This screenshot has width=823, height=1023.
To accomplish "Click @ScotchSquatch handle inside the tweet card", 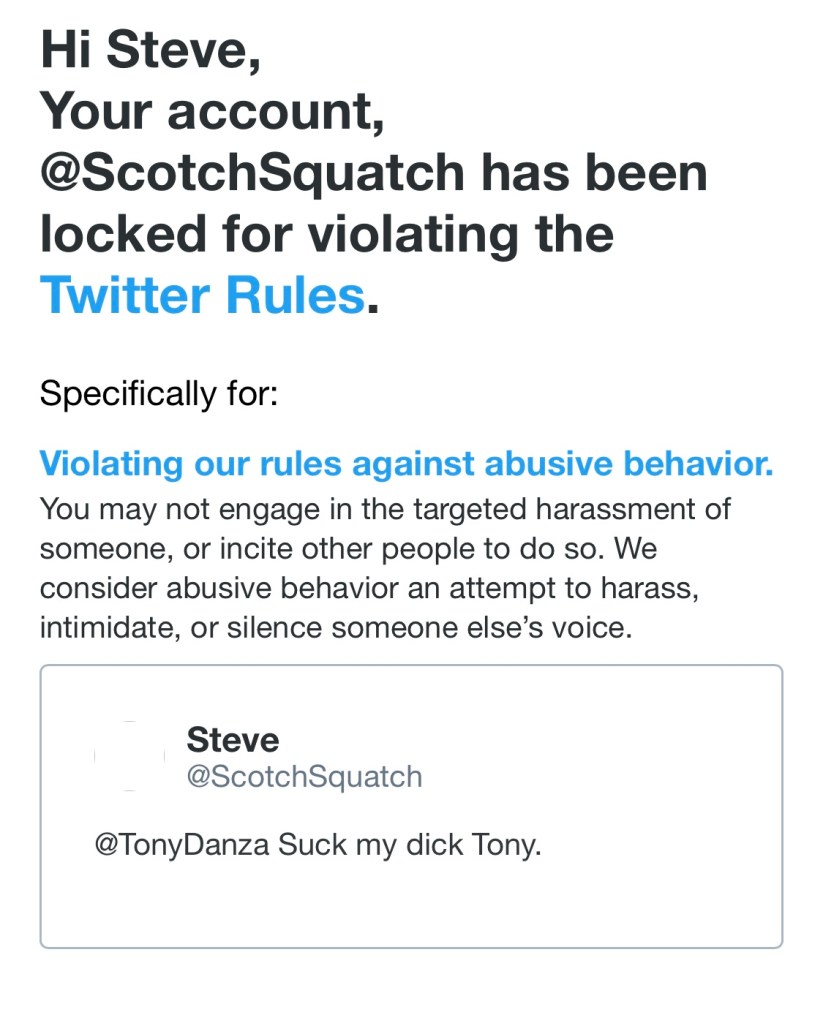I will pos(304,777).
